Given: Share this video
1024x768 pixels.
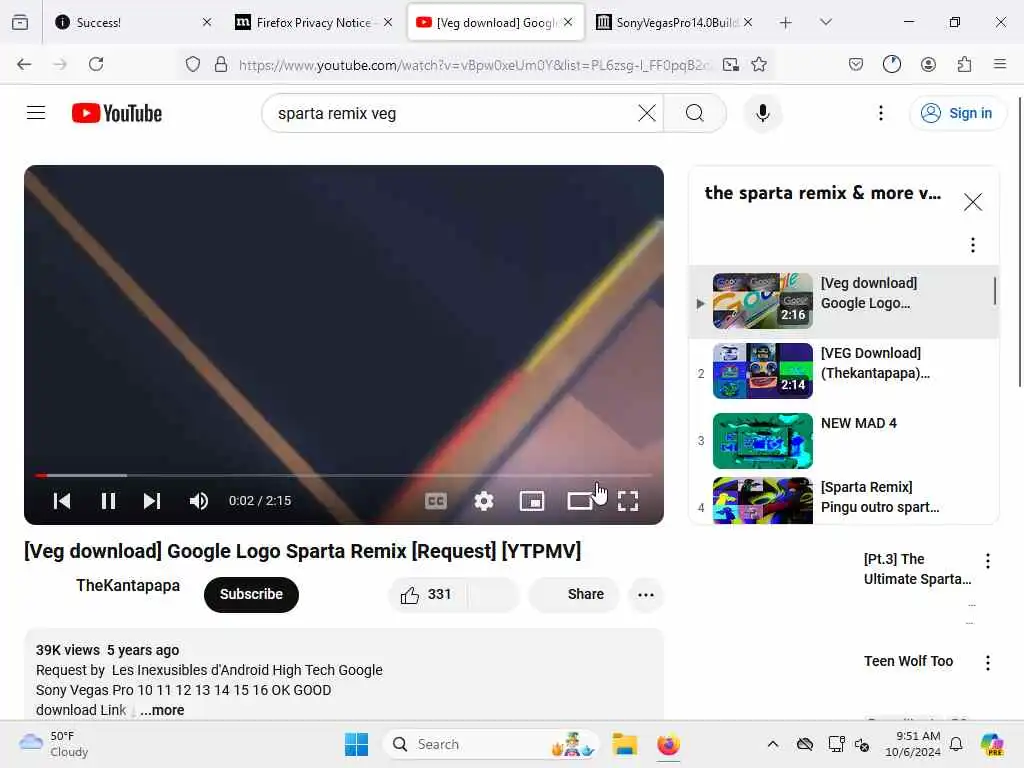Looking at the screenshot, I should (574, 594).
